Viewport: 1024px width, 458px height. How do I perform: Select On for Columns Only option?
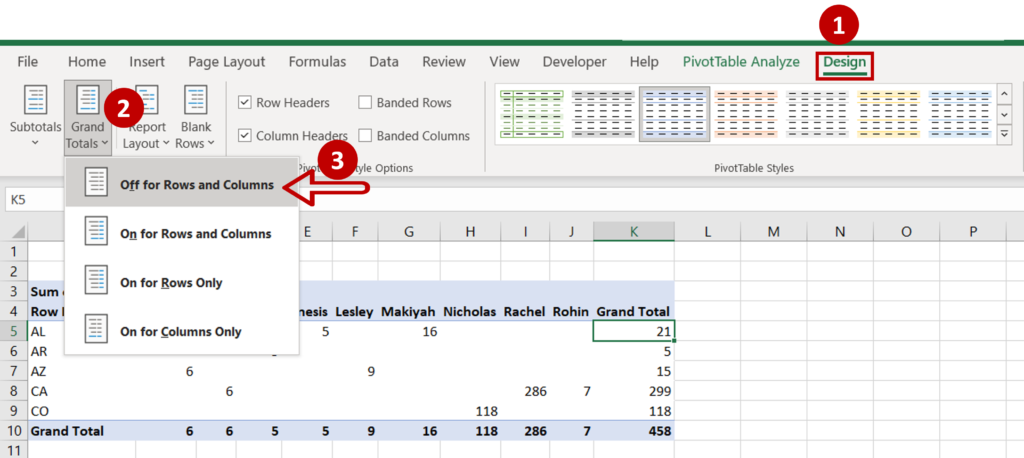(181, 331)
